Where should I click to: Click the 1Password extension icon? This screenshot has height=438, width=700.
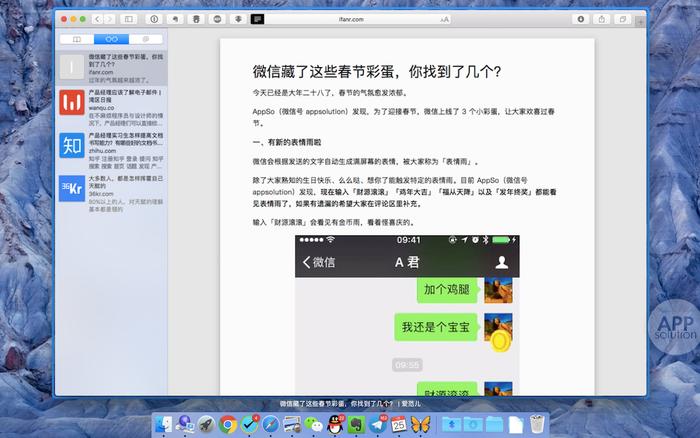154,19
